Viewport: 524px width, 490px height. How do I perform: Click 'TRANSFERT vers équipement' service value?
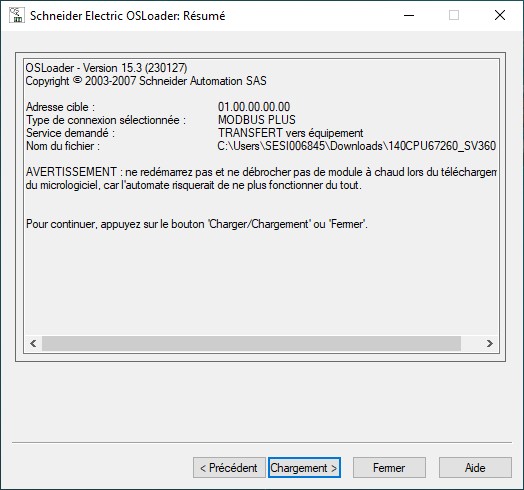[x=291, y=133]
